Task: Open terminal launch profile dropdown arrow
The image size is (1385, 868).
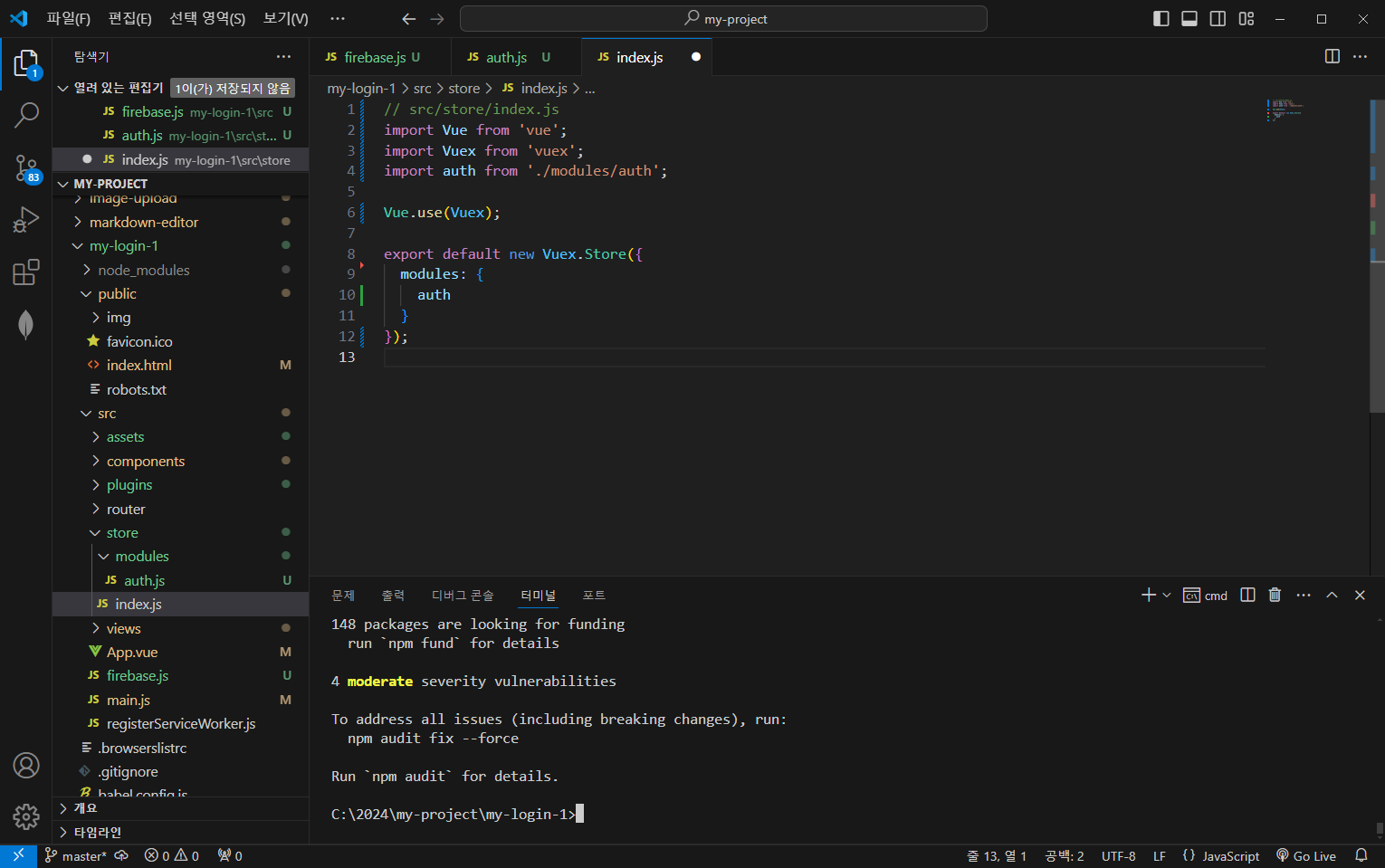Action: [1167, 595]
